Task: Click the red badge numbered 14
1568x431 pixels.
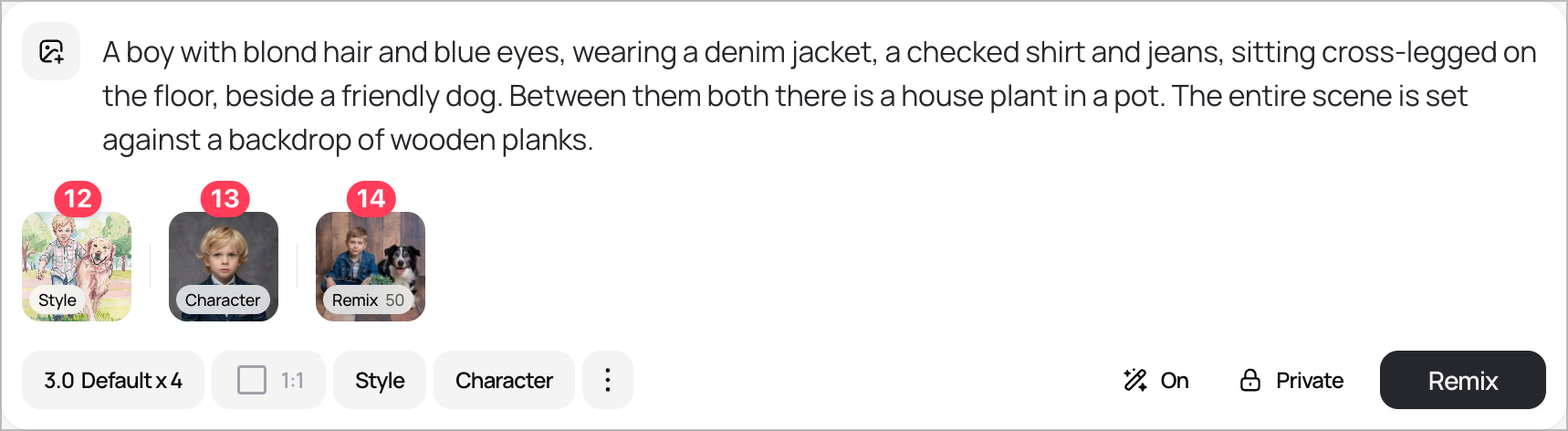Action: 371,198
